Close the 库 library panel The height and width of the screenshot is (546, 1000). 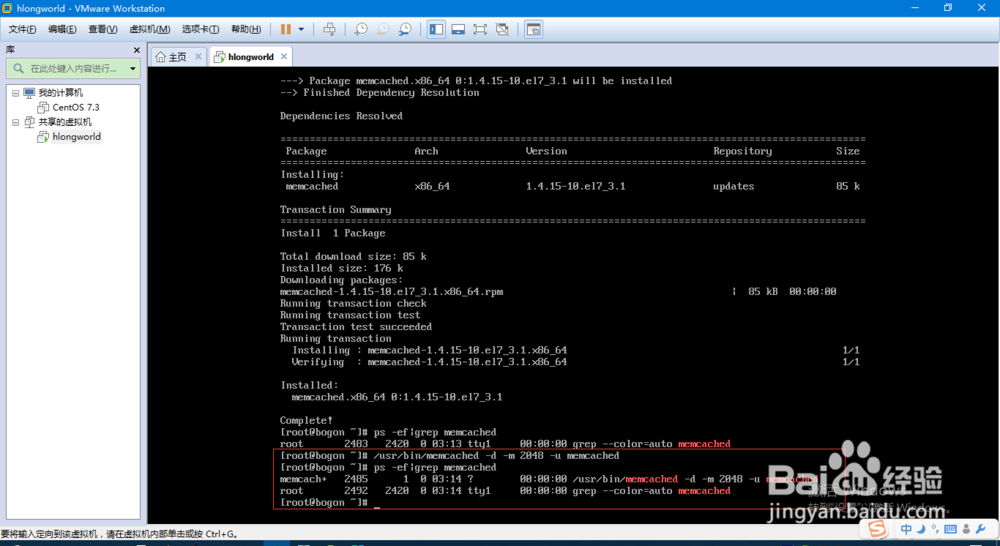coord(136,50)
